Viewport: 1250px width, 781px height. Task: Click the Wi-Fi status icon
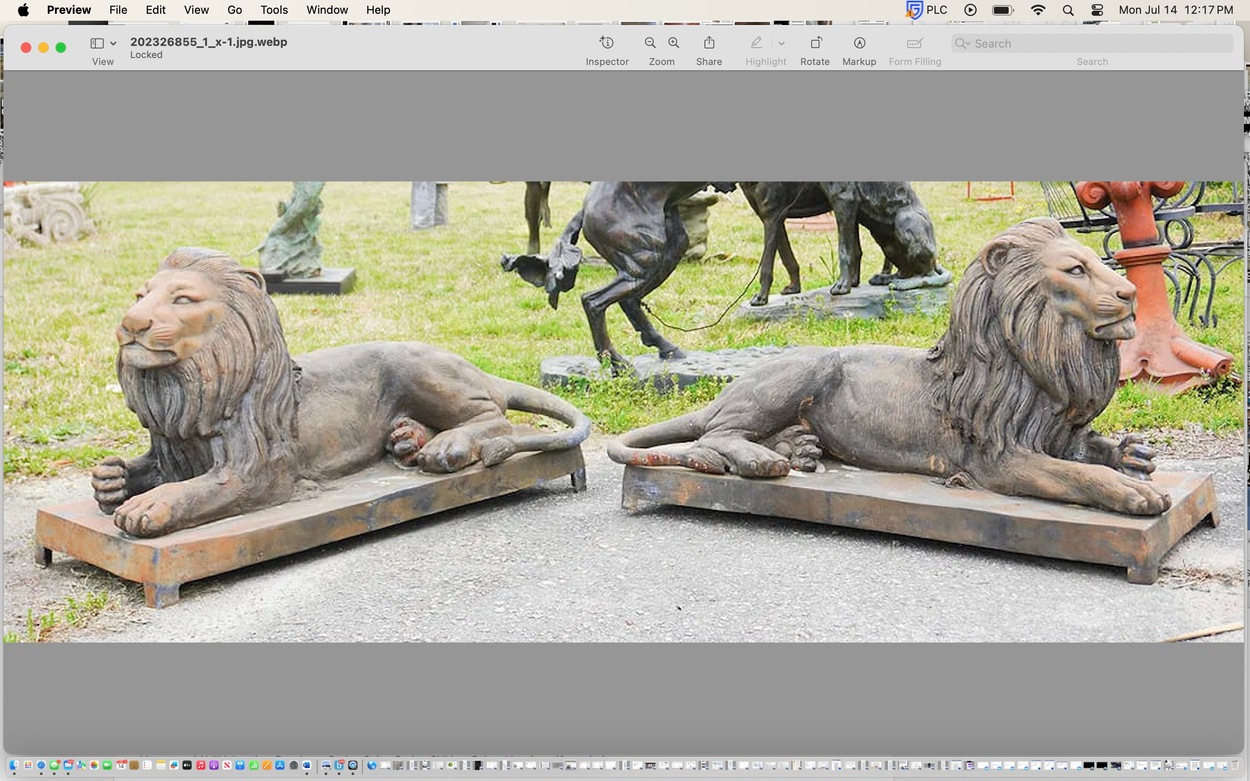[1038, 10]
